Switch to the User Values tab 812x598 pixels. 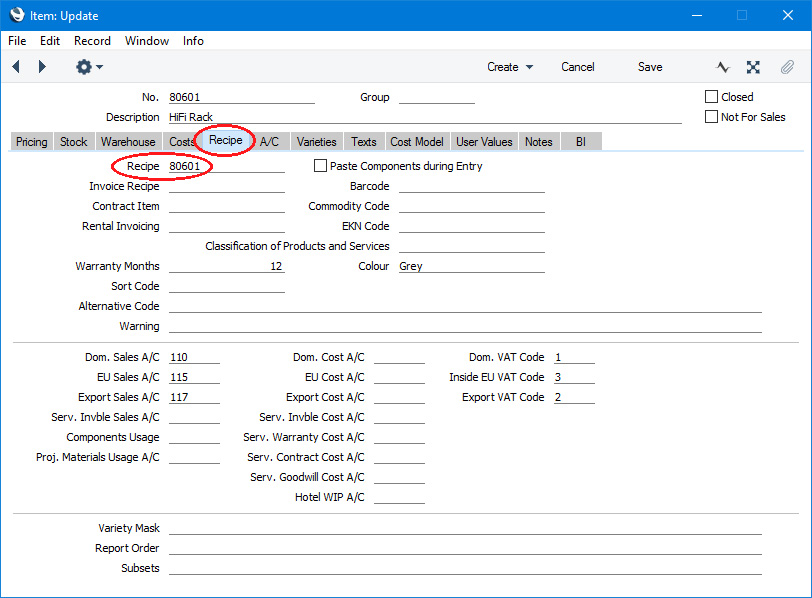(x=484, y=141)
